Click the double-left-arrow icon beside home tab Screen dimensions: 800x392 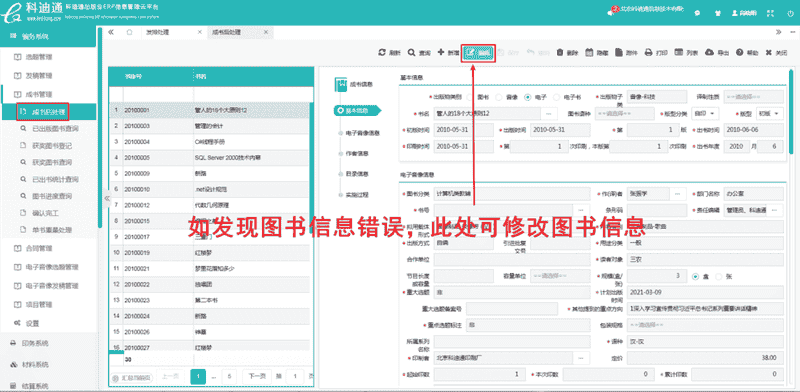tap(111, 32)
